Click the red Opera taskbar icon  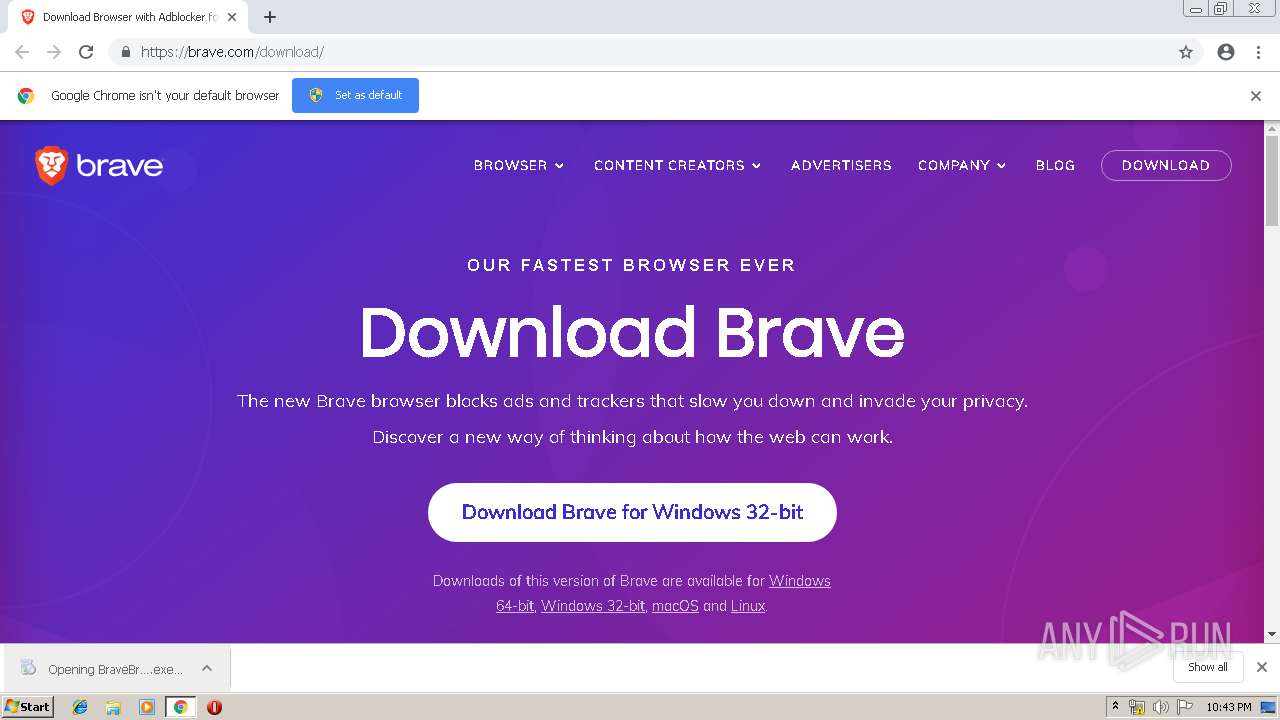[214, 707]
